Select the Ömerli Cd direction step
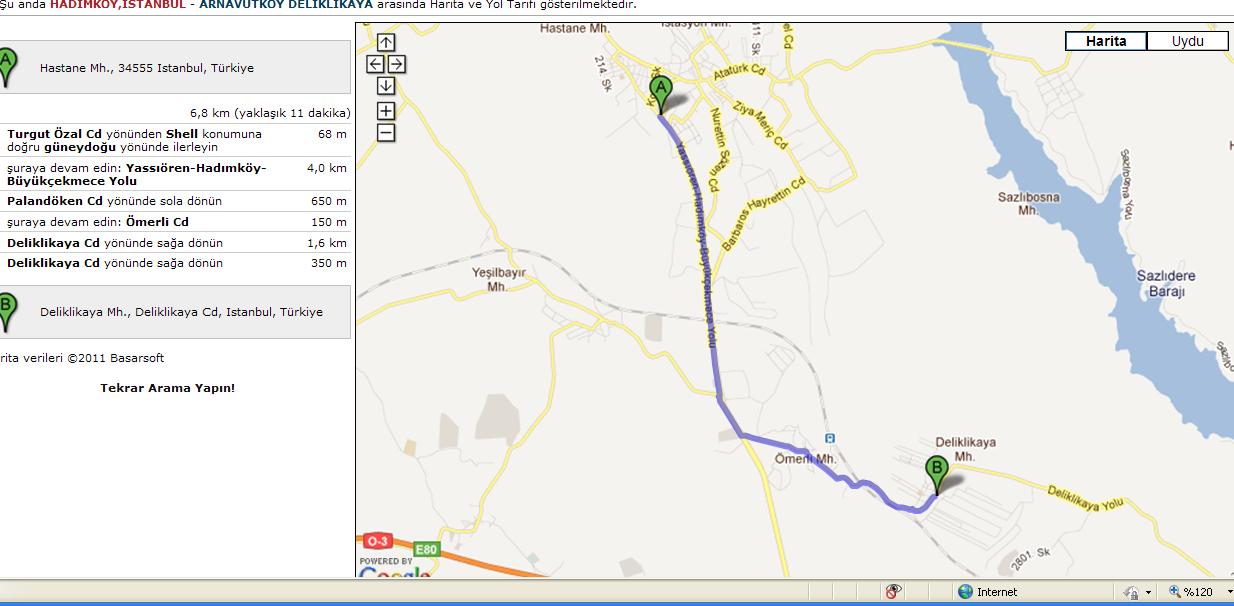1234x606 pixels. click(175, 222)
